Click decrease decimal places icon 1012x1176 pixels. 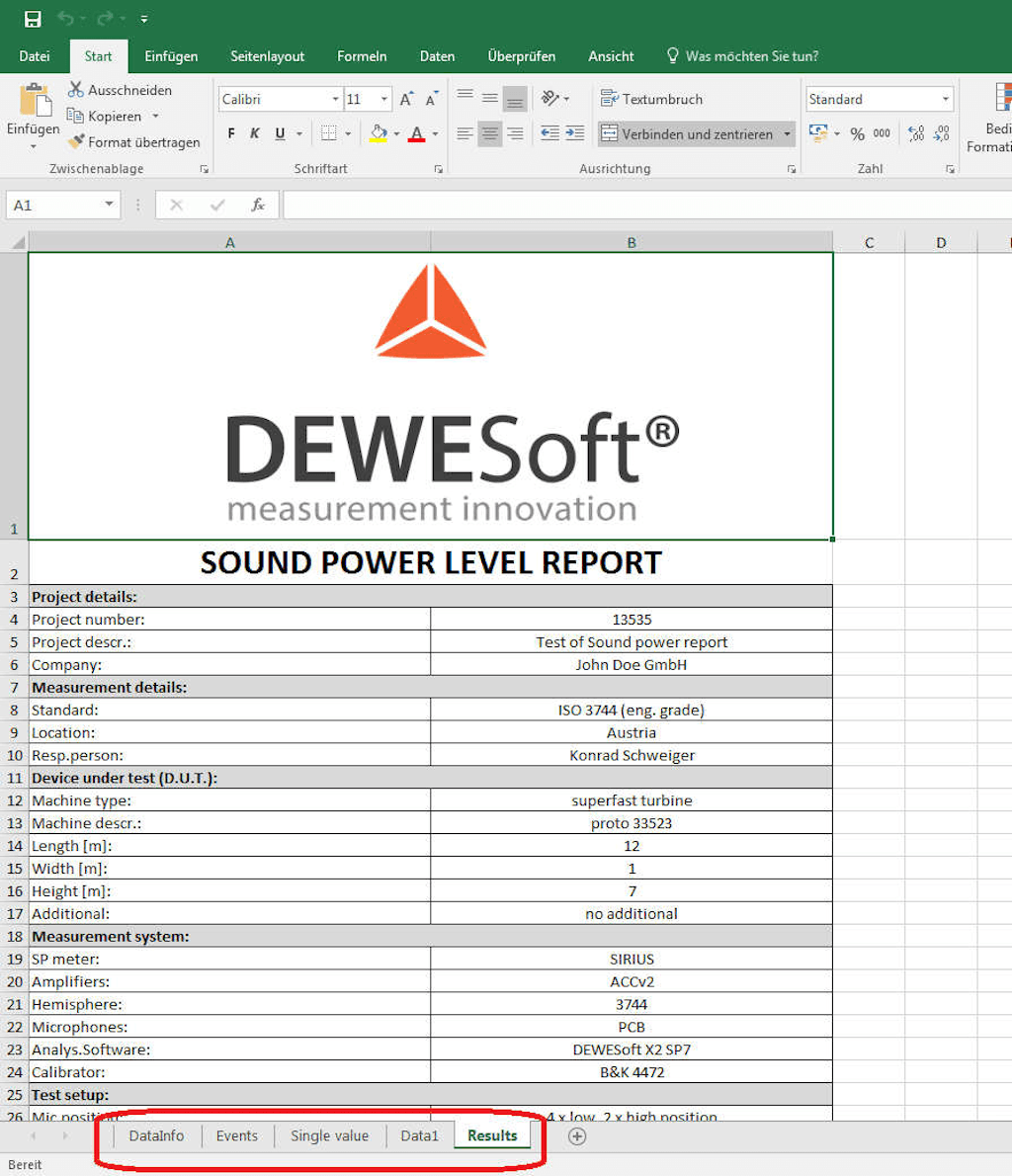(x=942, y=133)
